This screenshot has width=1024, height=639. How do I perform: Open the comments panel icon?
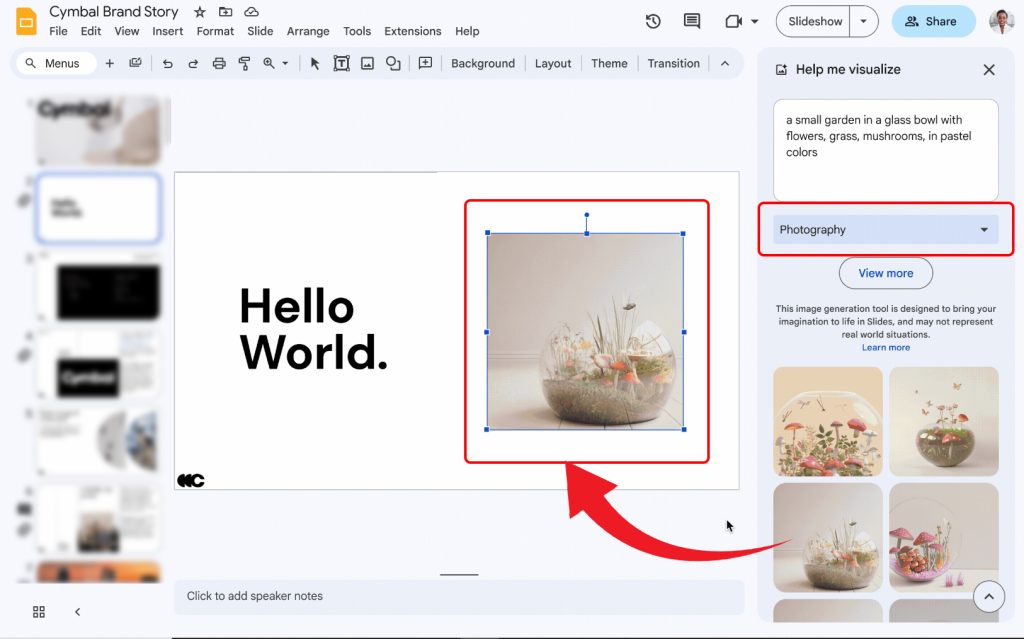[x=691, y=21]
